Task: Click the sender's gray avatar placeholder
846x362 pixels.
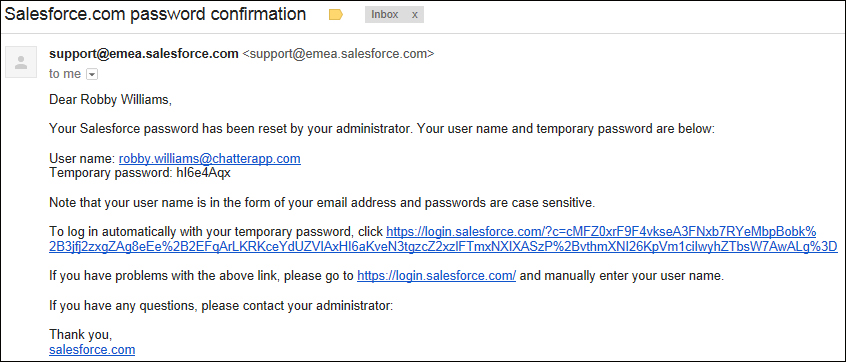Action: pyautogui.click(x=21, y=63)
